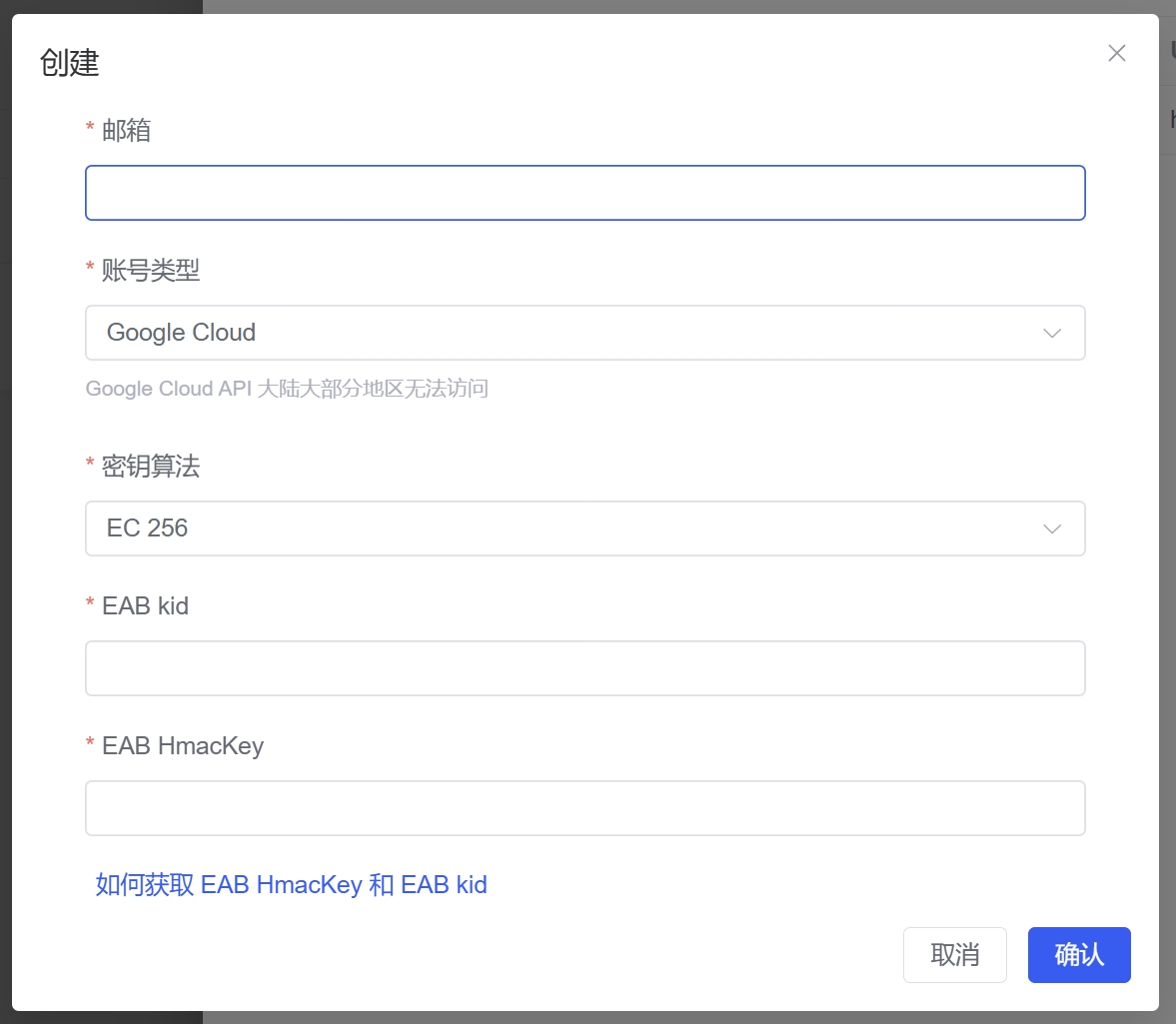Screen dimensions: 1176x1024
Task: Dismiss the 创建 dialog with the X icon
Action: [x=1116, y=53]
